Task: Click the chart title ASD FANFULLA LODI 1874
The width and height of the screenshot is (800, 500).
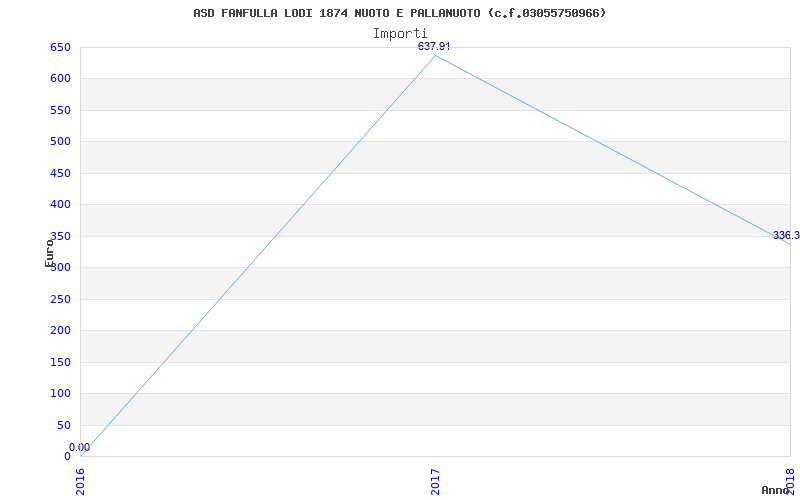Action: [399, 13]
